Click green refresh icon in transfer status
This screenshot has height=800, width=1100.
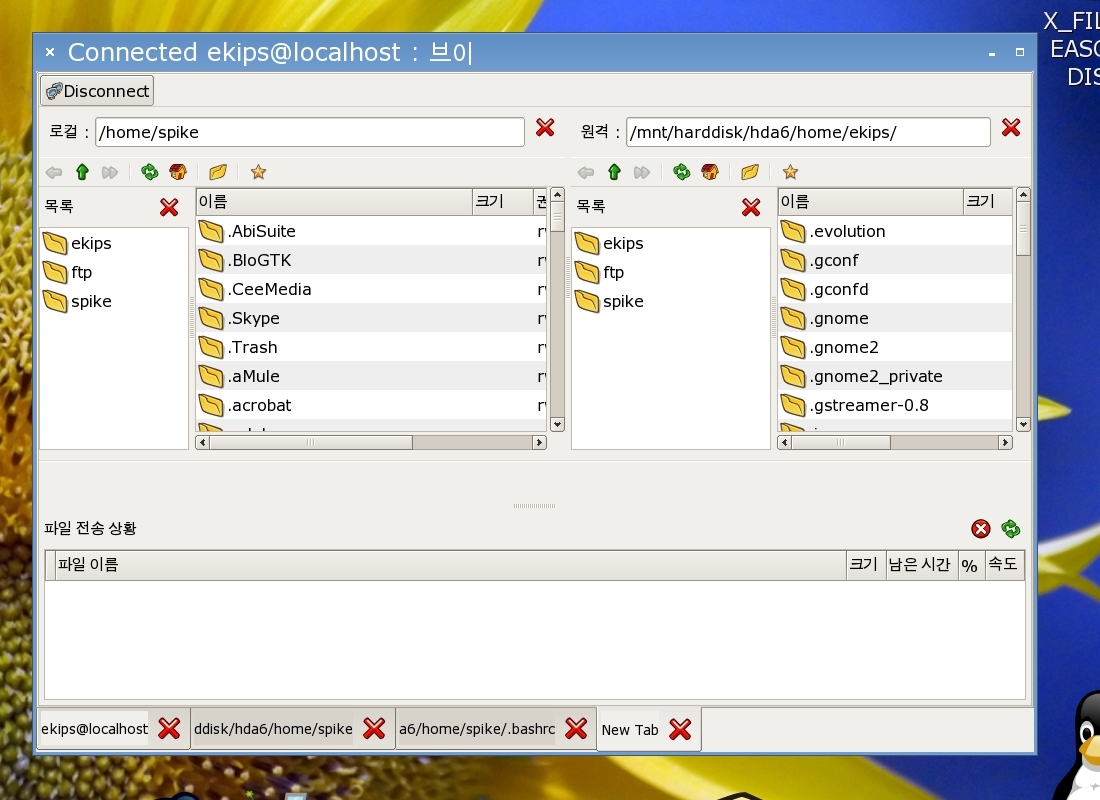click(1011, 529)
